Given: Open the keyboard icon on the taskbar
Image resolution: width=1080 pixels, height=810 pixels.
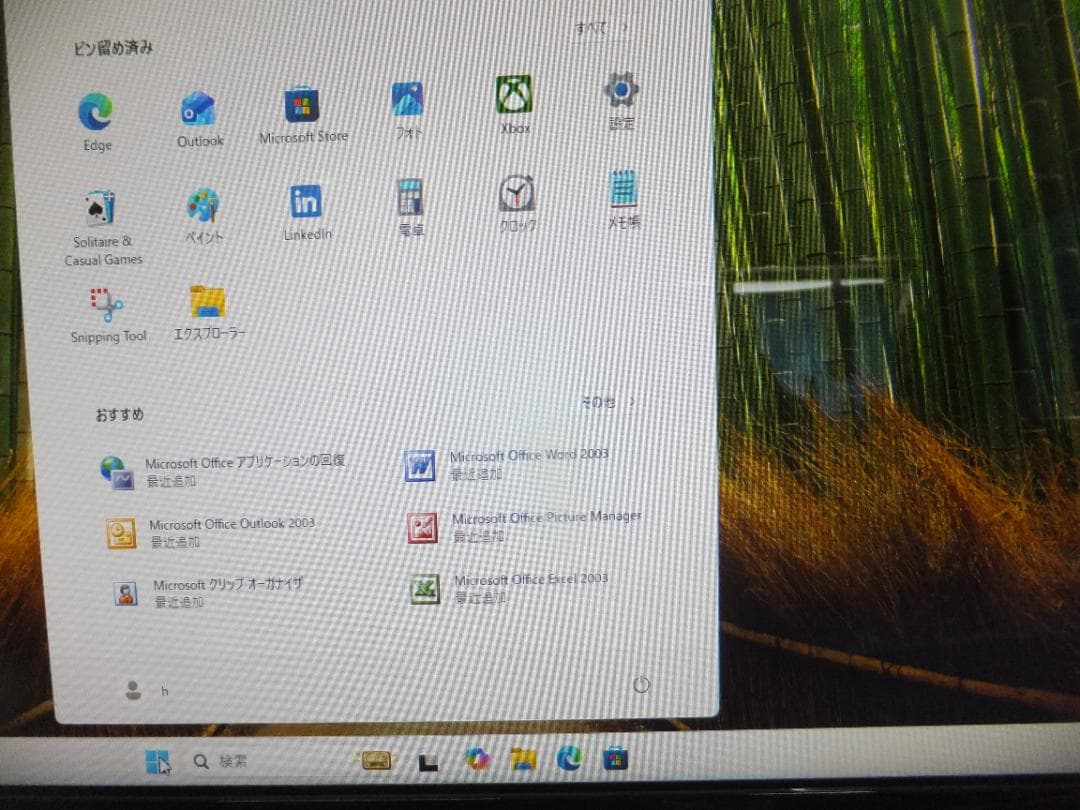Looking at the screenshot, I should coord(376,760).
